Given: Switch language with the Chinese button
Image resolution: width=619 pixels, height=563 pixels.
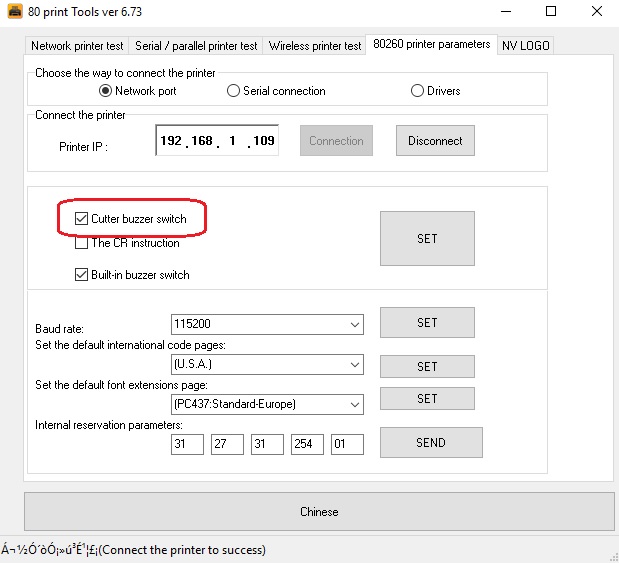Looking at the screenshot, I should coord(319,512).
